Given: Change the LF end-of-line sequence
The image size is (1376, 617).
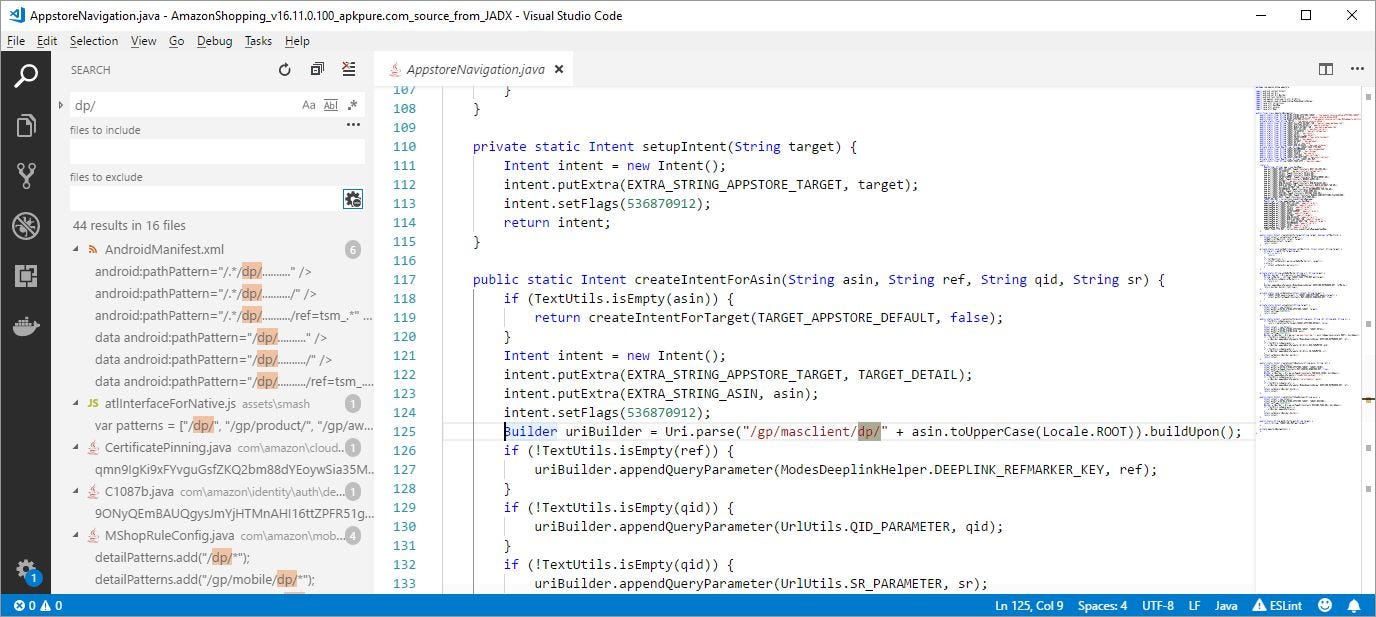Looking at the screenshot, I should (x=1194, y=605).
